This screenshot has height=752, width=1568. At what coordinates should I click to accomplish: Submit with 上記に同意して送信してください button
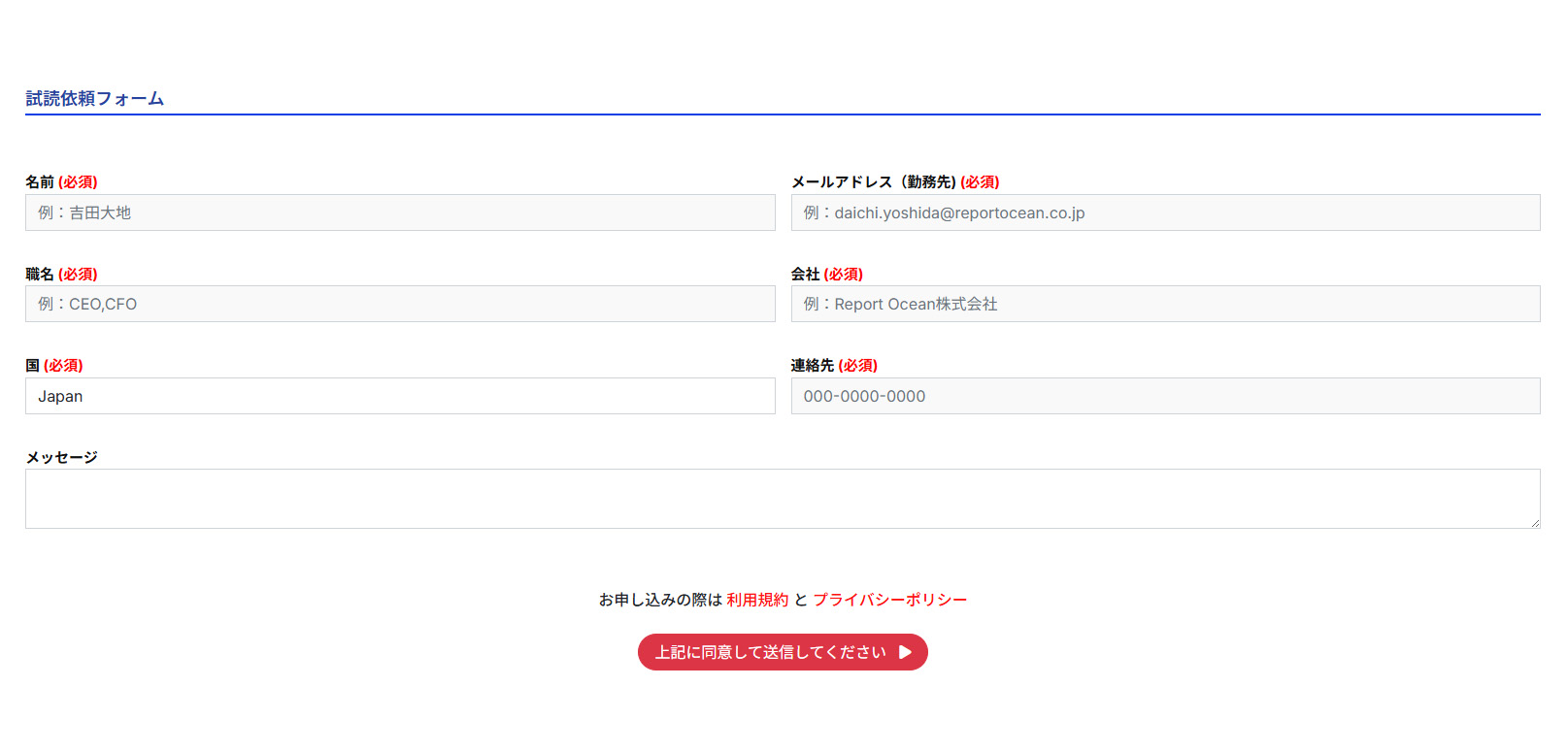[783, 652]
